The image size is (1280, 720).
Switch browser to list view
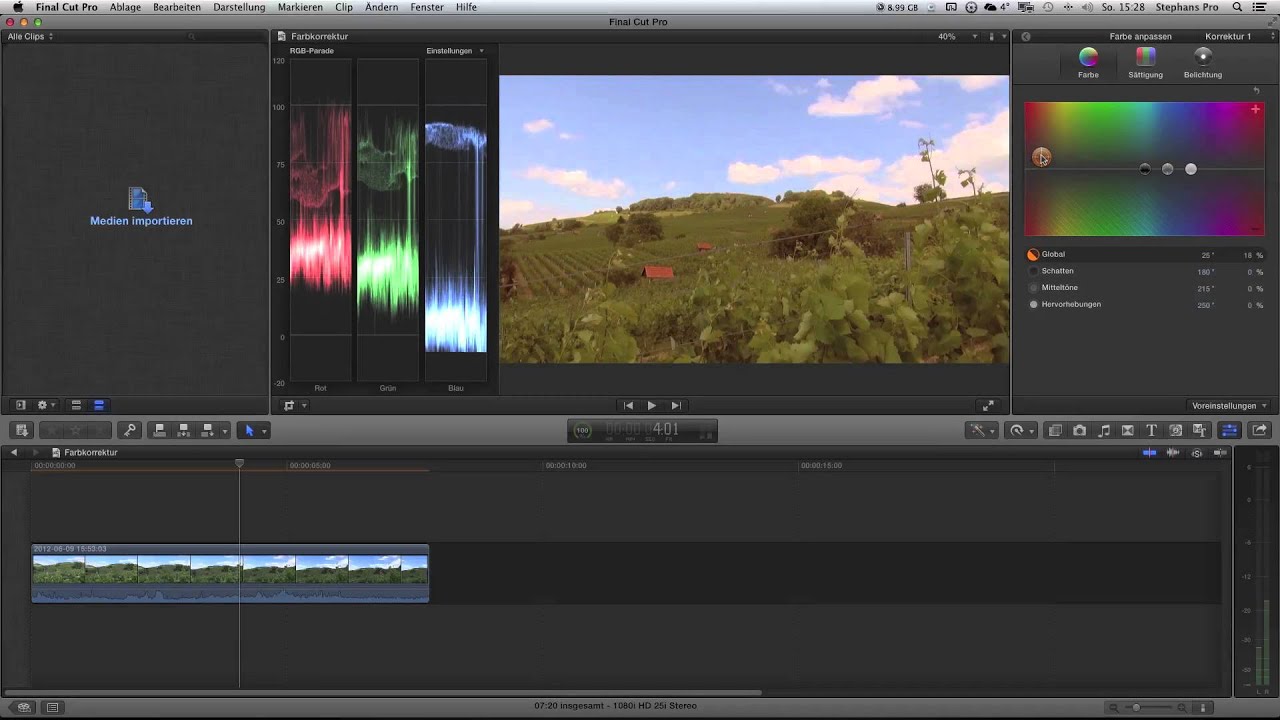[x=99, y=405]
